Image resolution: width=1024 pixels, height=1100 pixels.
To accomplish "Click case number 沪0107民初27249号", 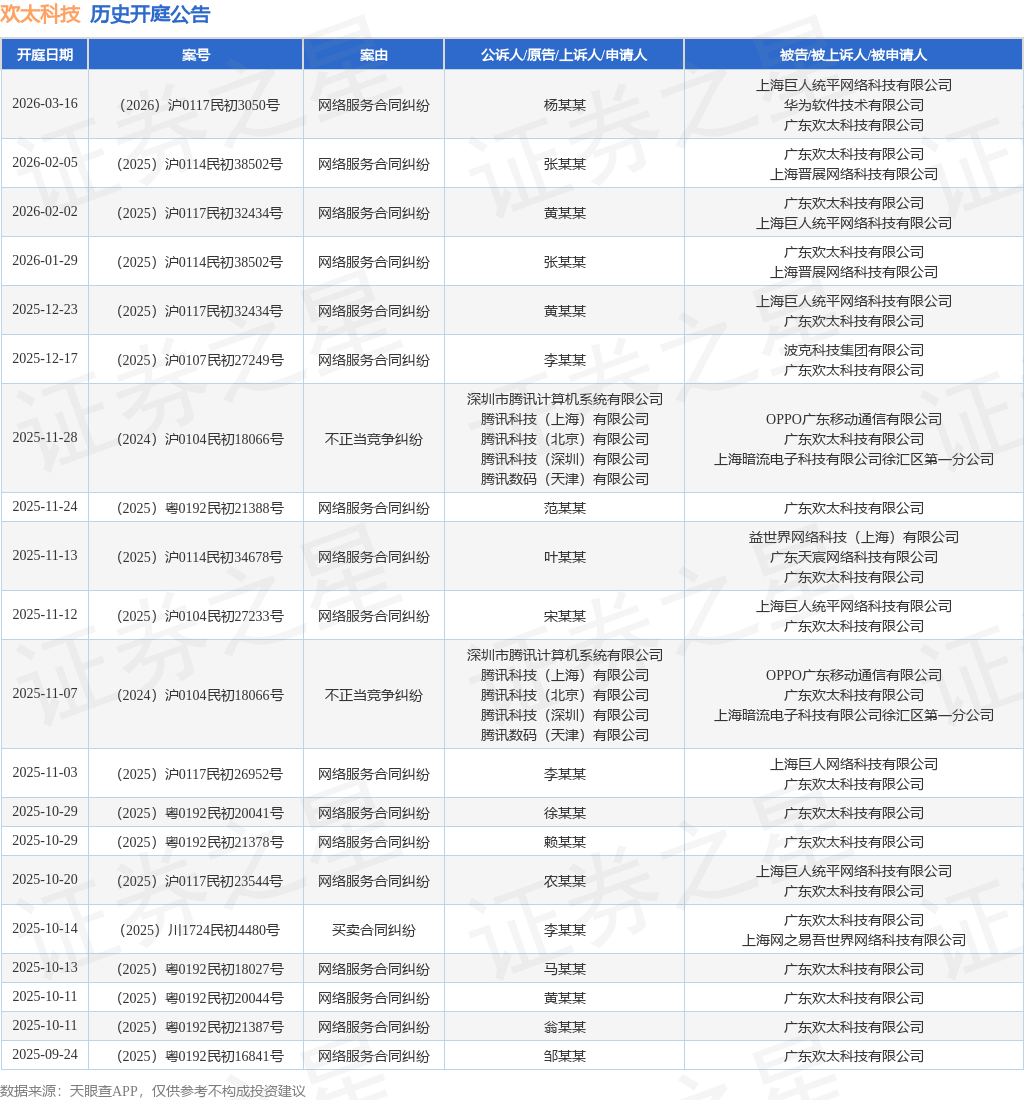I will pos(199,360).
